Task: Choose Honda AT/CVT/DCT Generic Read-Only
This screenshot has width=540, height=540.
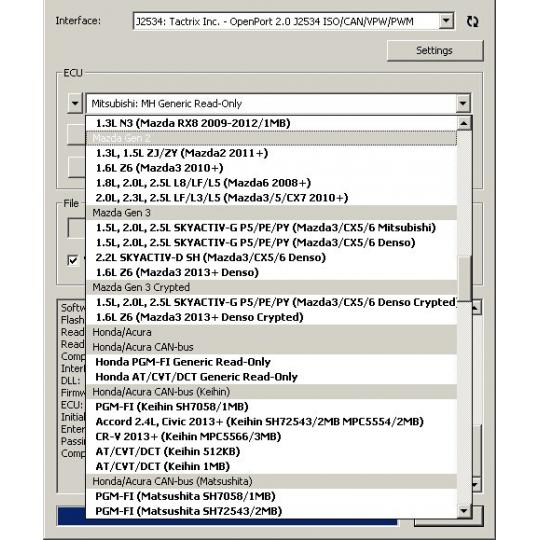Action: 271,377
